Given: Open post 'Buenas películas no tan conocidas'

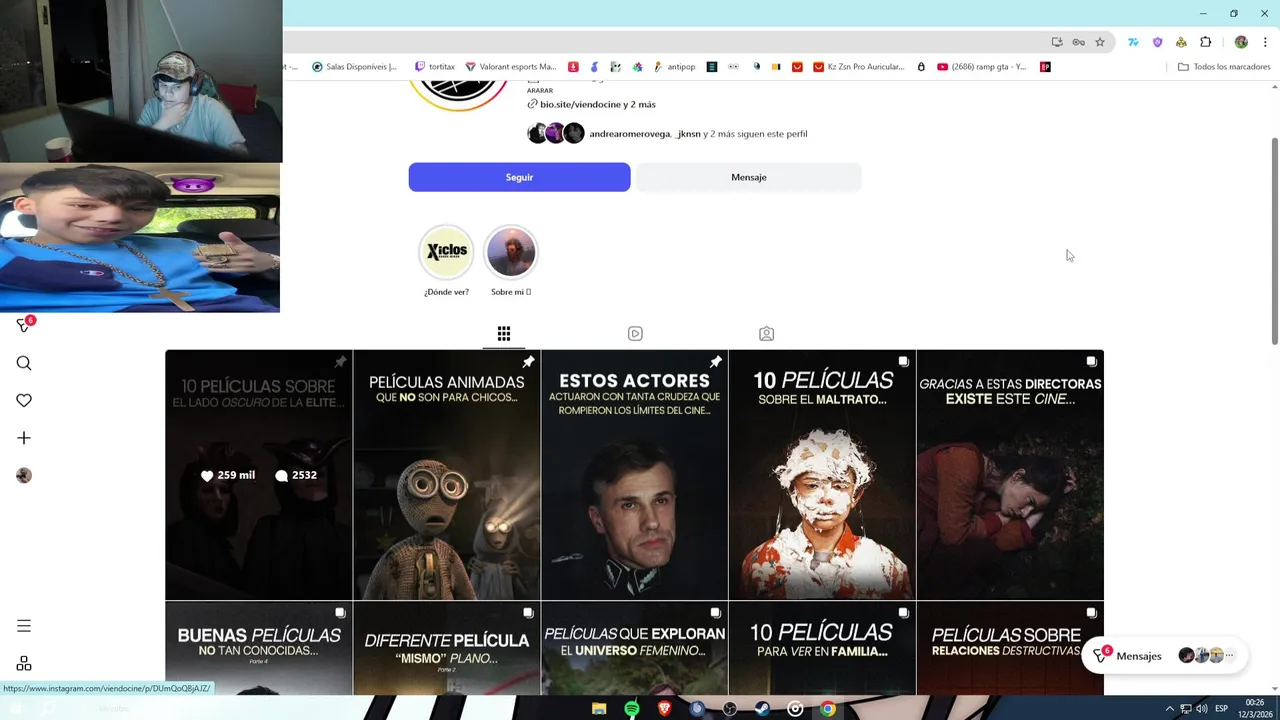Looking at the screenshot, I should pos(259,648).
